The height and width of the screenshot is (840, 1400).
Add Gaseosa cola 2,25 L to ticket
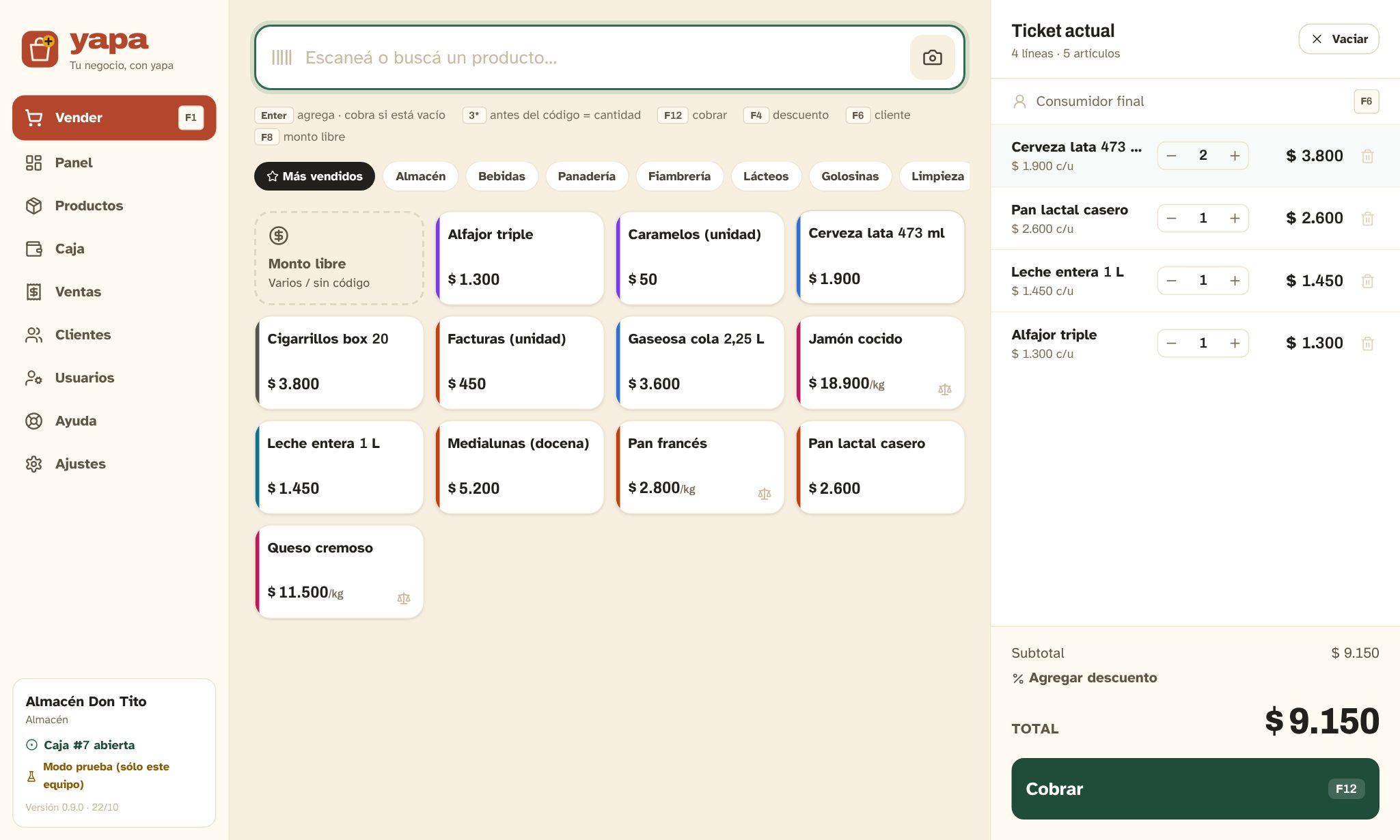700,363
